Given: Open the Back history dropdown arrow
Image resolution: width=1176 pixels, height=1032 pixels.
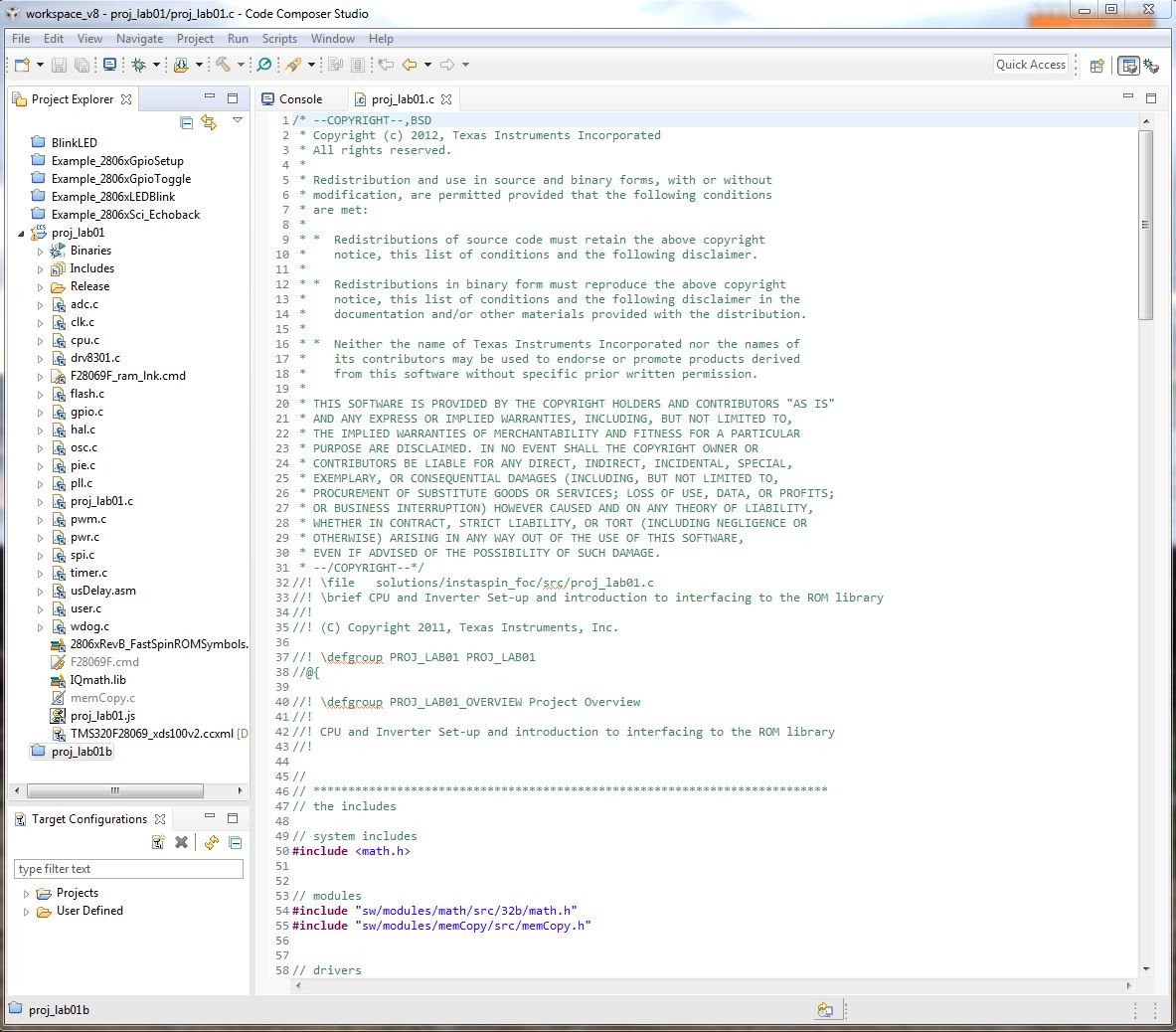Looking at the screenshot, I should point(427,66).
